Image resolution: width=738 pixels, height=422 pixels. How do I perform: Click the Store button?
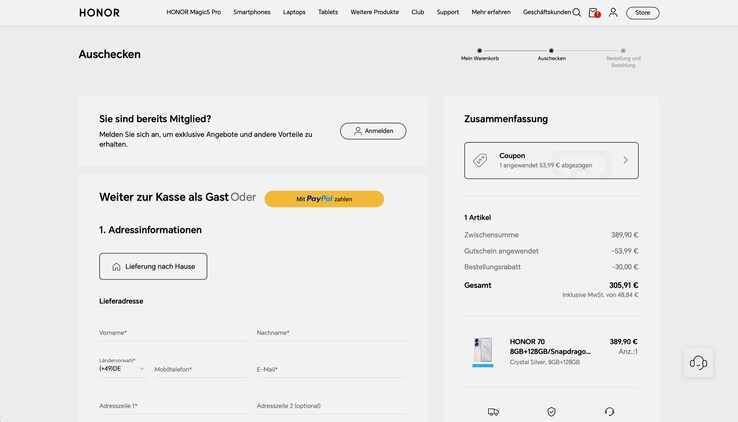(642, 13)
